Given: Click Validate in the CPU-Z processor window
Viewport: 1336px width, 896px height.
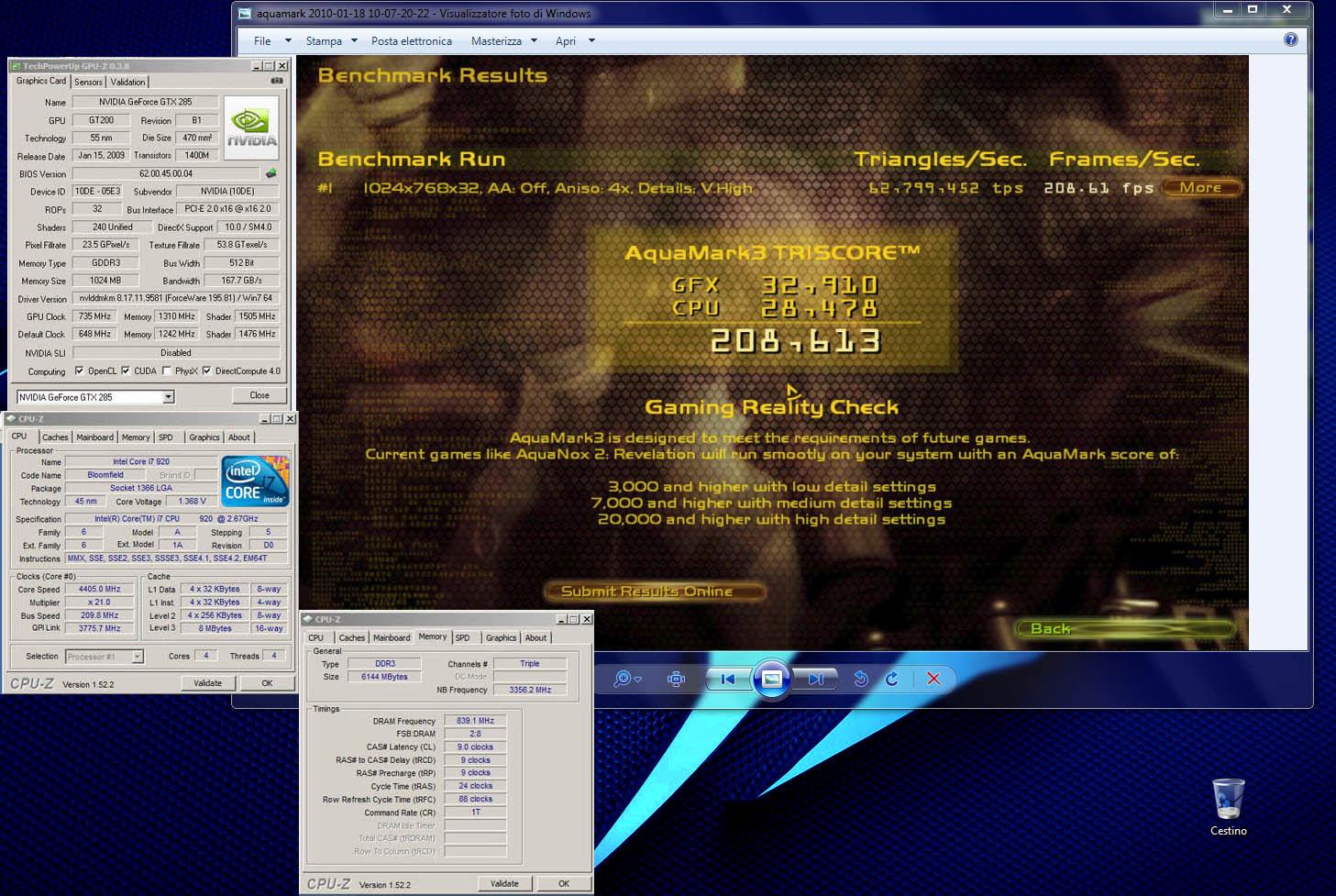Looking at the screenshot, I should point(208,683).
